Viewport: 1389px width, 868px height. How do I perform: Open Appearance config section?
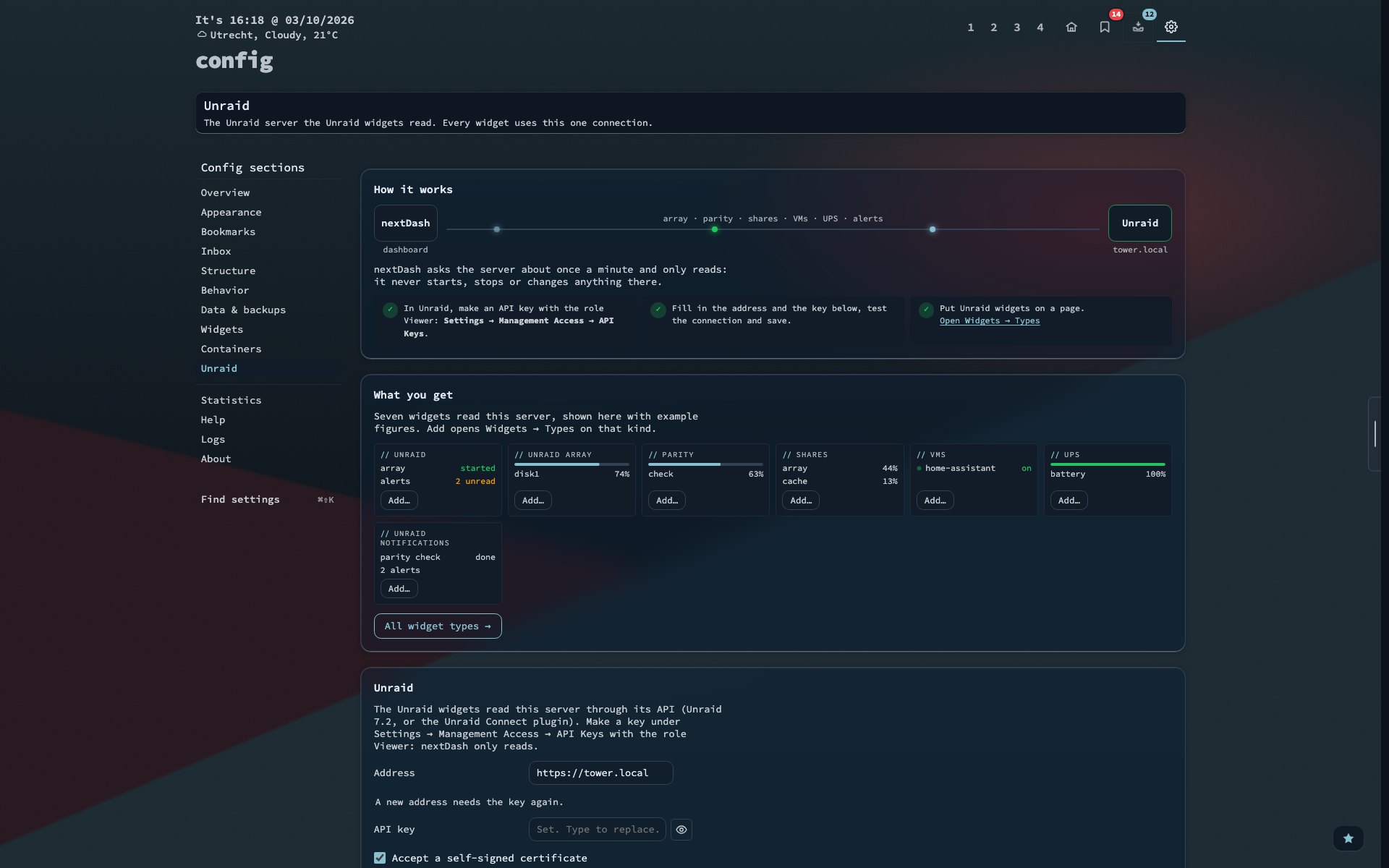pyautogui.click(x=231, y=212)
